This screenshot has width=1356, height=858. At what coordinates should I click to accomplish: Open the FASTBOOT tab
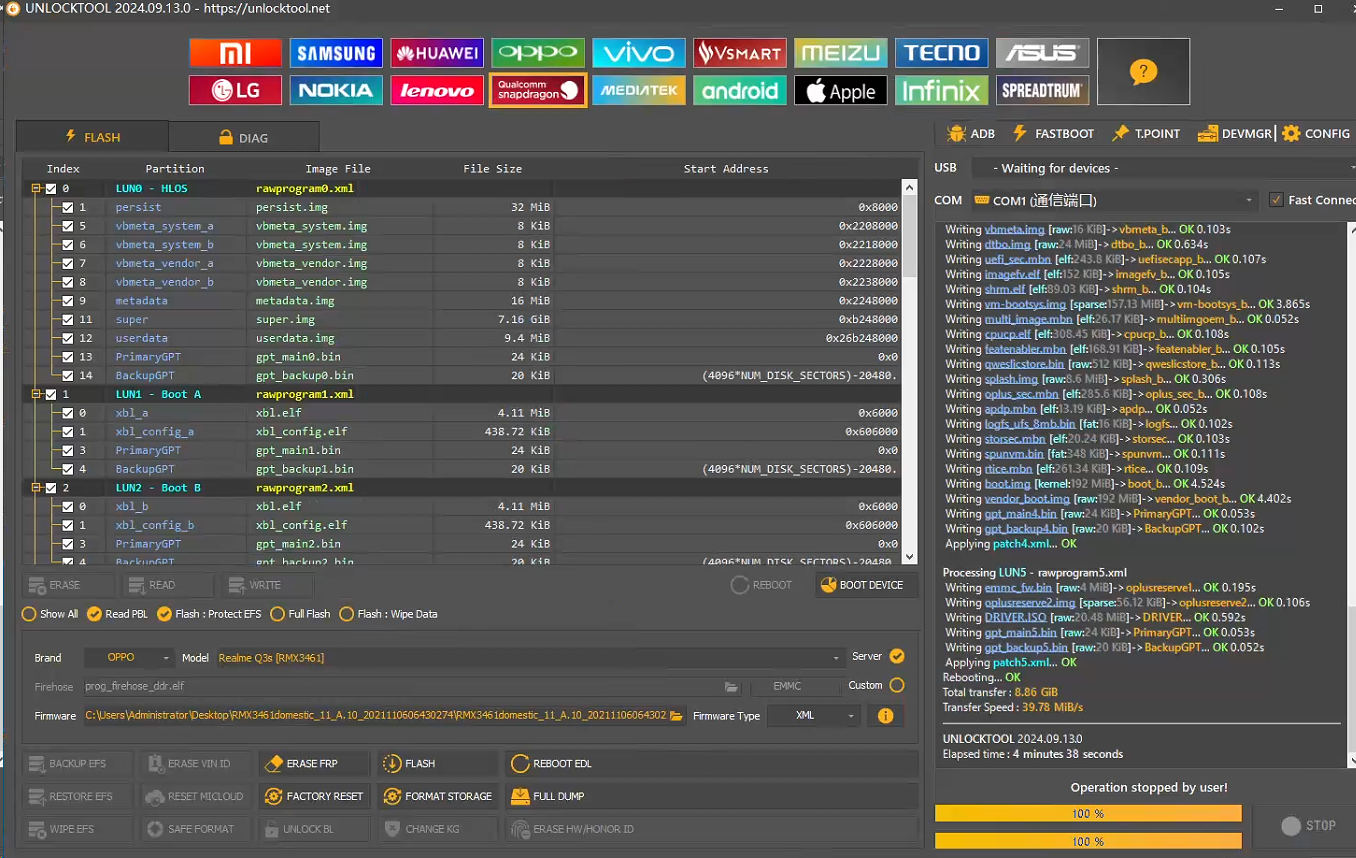click(1053, 133)
